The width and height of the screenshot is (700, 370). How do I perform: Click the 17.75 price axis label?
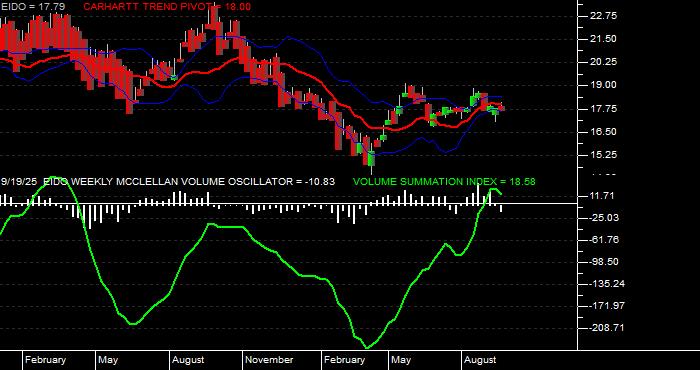coord(603,108)
